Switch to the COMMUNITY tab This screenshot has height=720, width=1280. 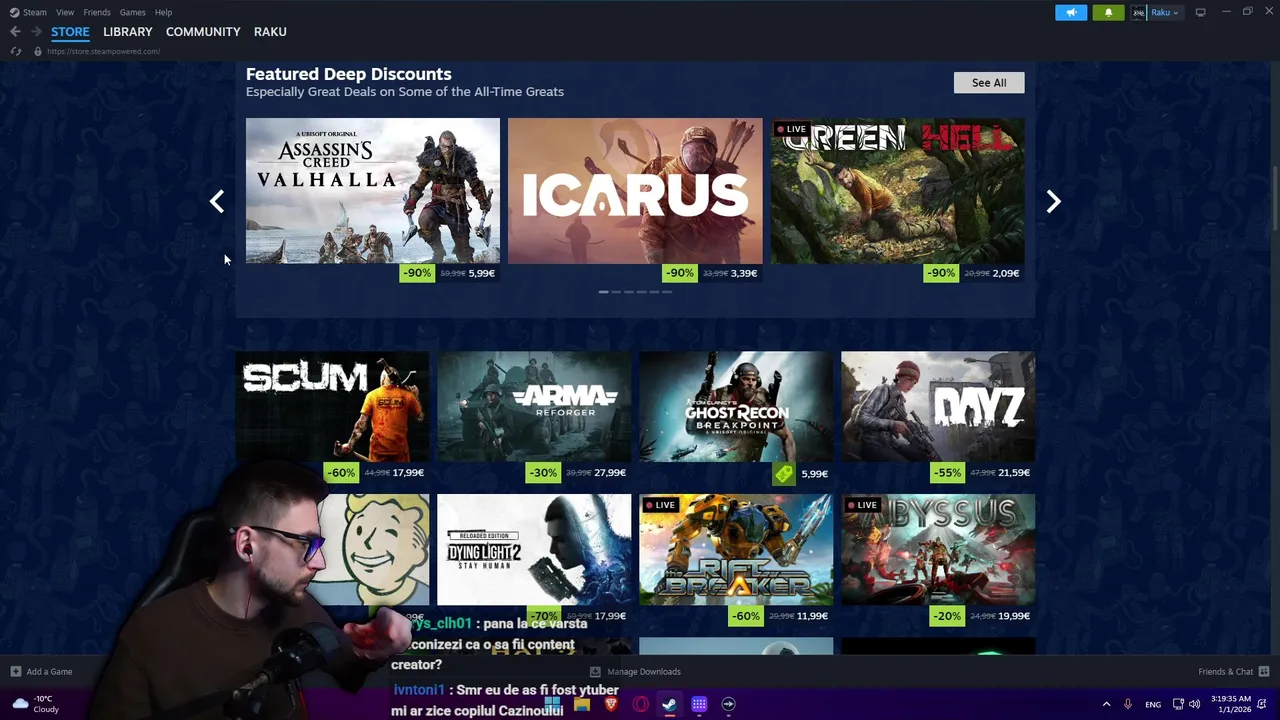203,32
